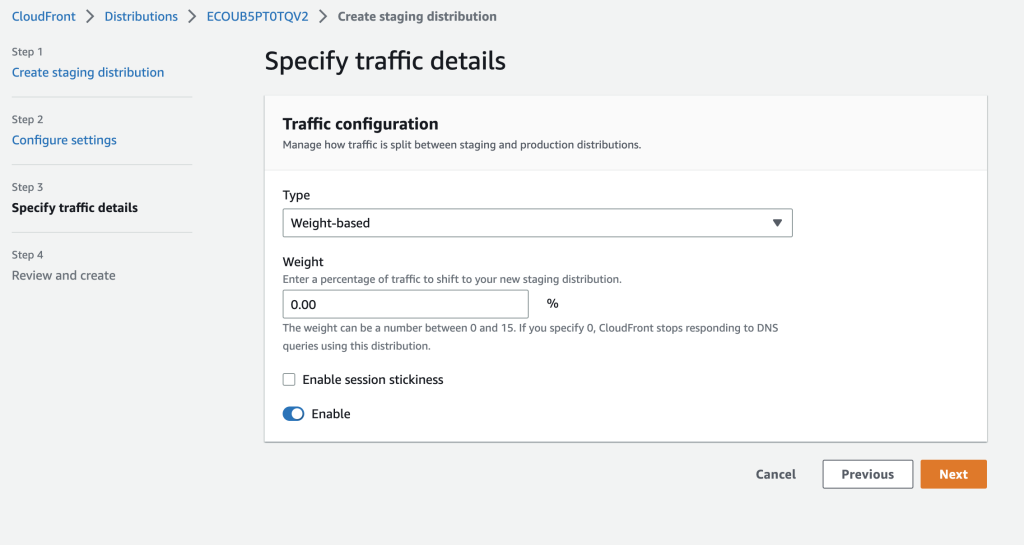Return to Configure settings step
Screen dimensions: 1024x545
pos(64,140)
